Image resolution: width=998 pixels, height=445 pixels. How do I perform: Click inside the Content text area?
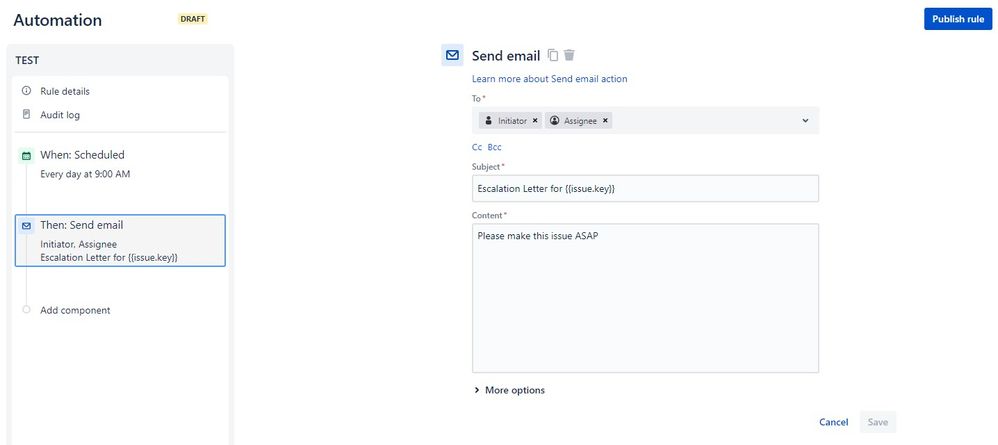click(645, 298)
